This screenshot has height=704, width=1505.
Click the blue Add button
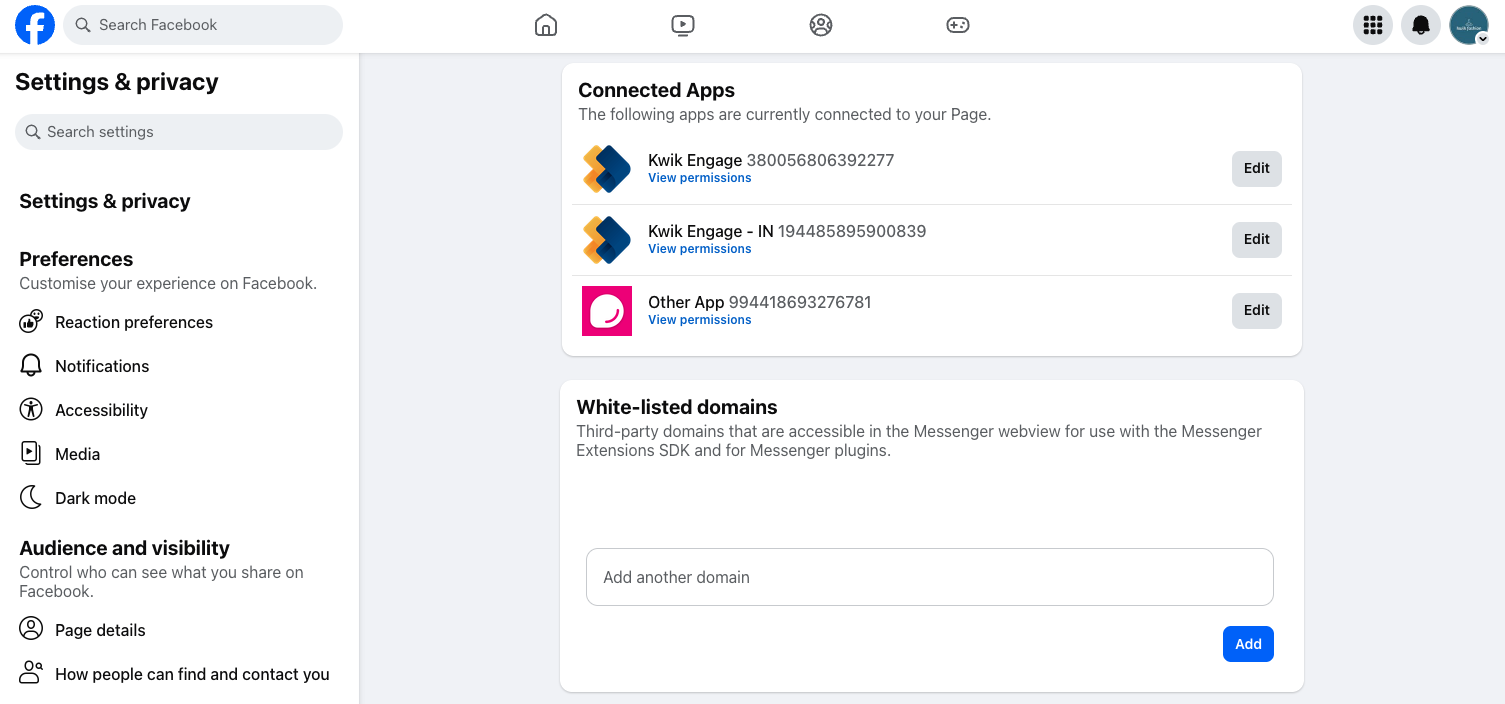click(1248, 644)
